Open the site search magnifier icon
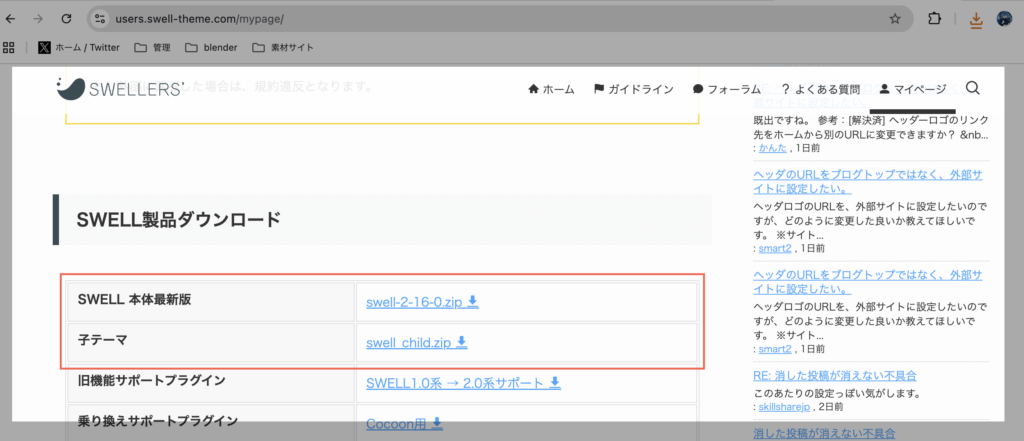 click(x=973, y=88)
